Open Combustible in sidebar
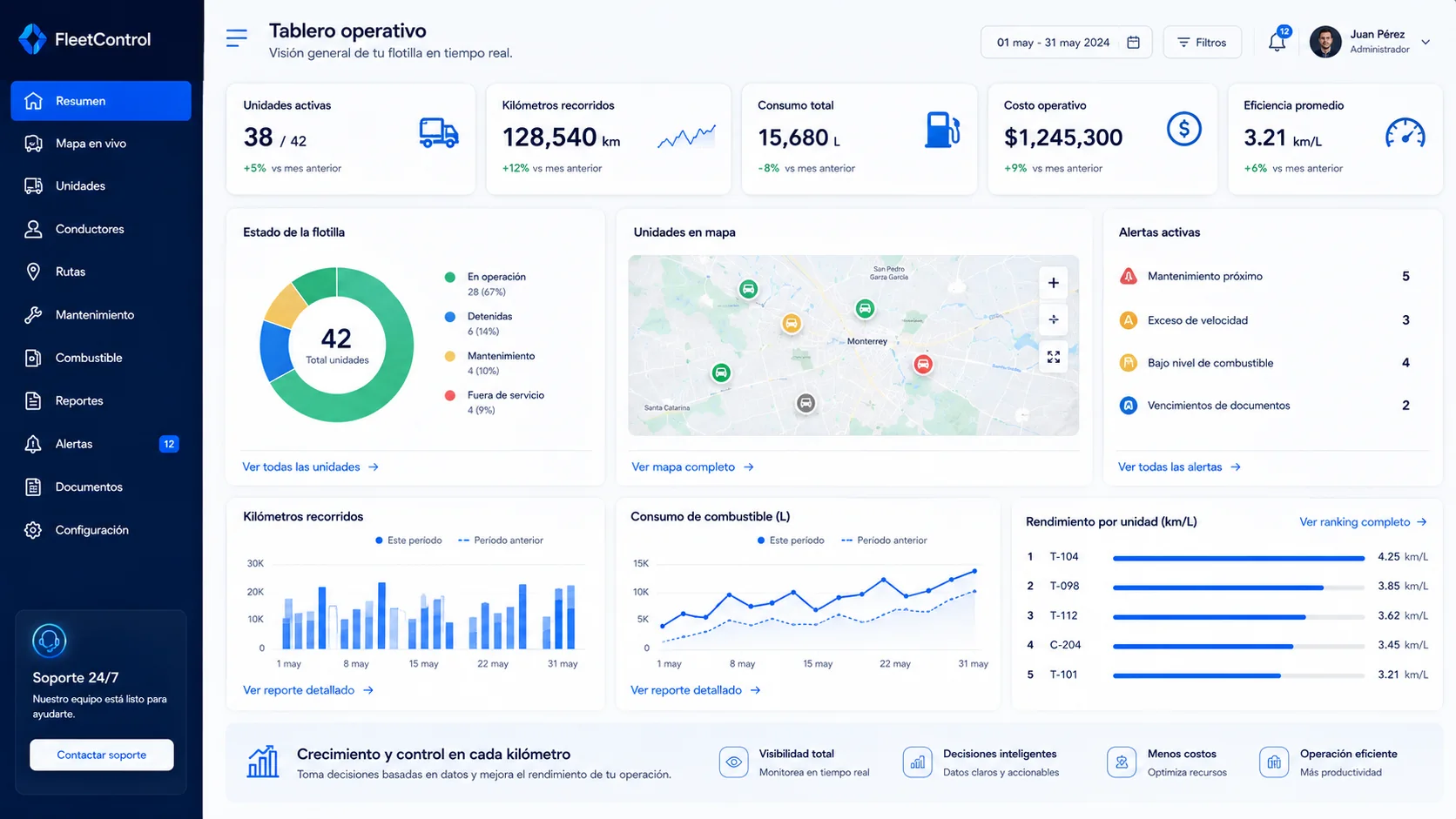This screenshot has height=819, width=1456. [101, 358]
